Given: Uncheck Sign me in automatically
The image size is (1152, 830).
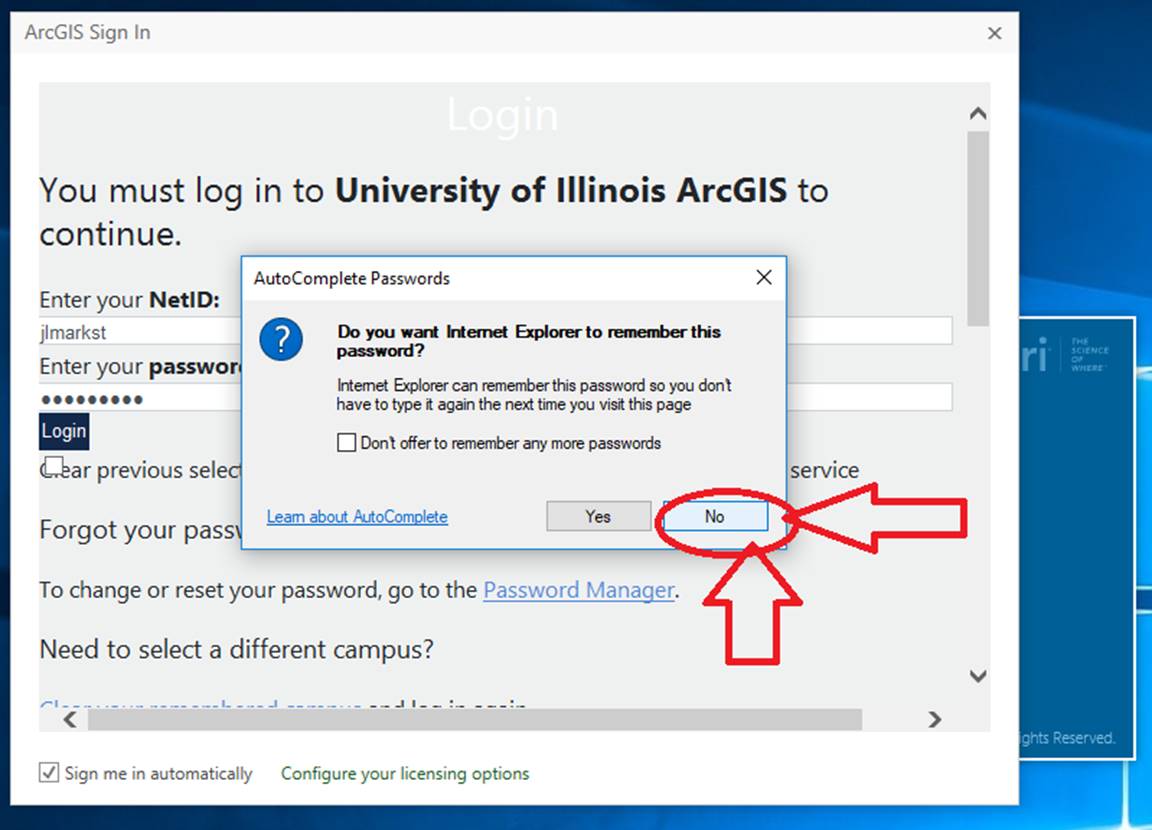Looking at the screenshot, I should coord(48,773).
